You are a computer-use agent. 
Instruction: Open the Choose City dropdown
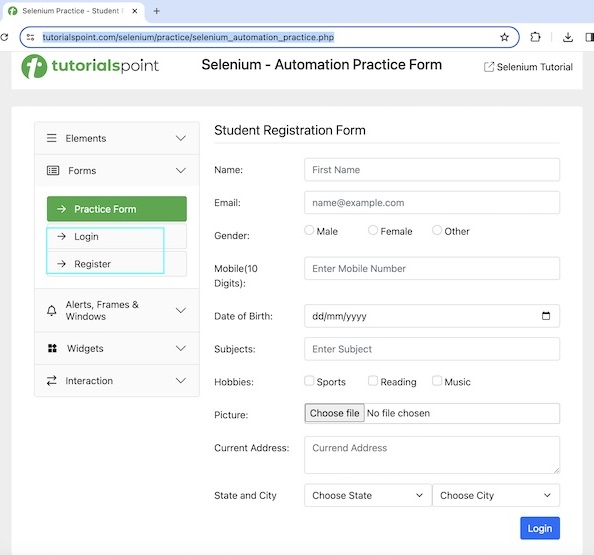(x=496, y=495)
